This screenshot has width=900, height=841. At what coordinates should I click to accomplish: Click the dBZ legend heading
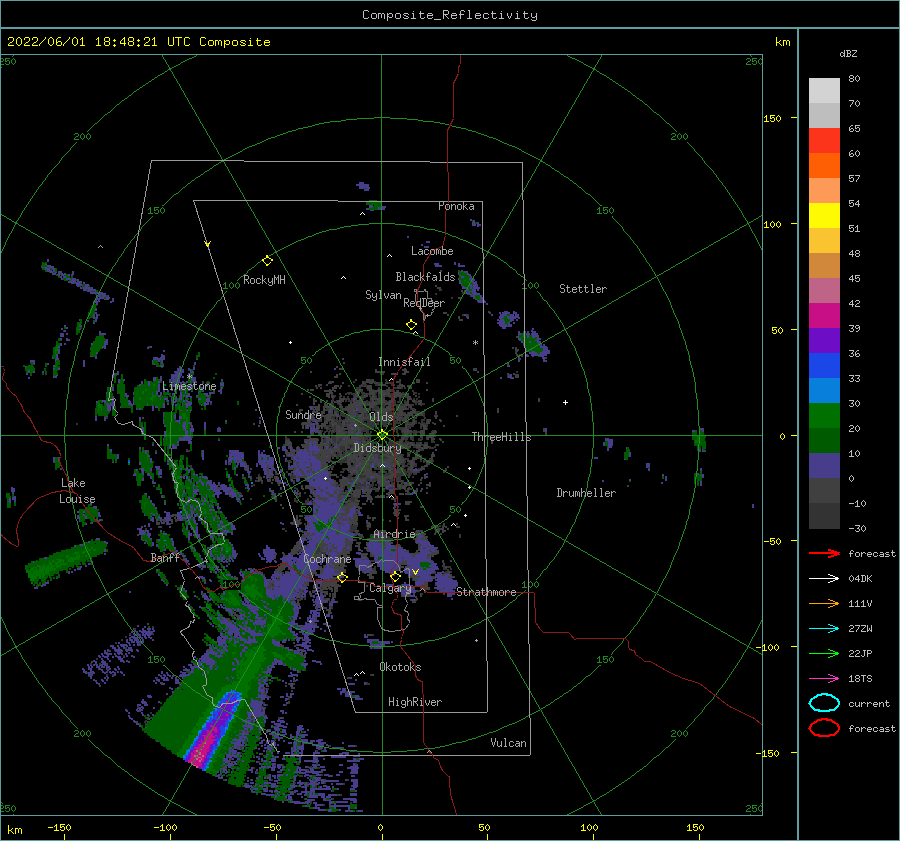848,54
